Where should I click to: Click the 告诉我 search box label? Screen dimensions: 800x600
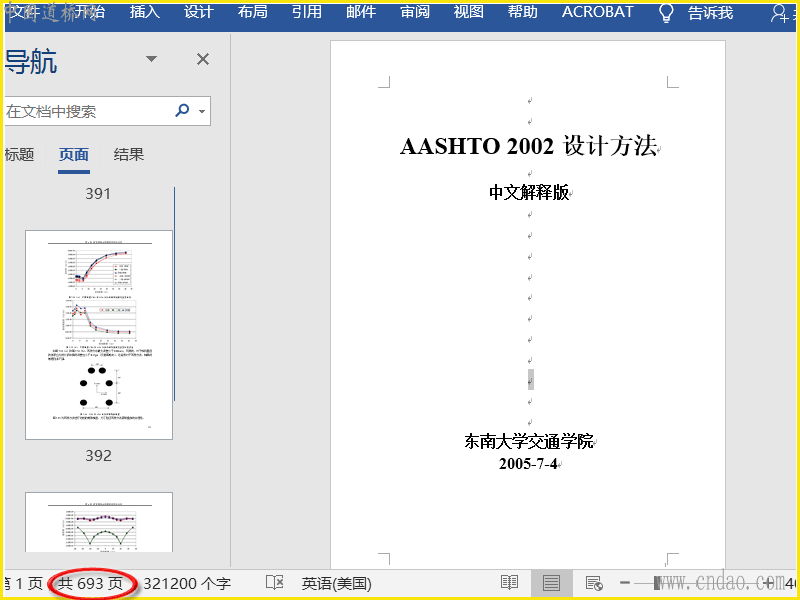(710, 12)
